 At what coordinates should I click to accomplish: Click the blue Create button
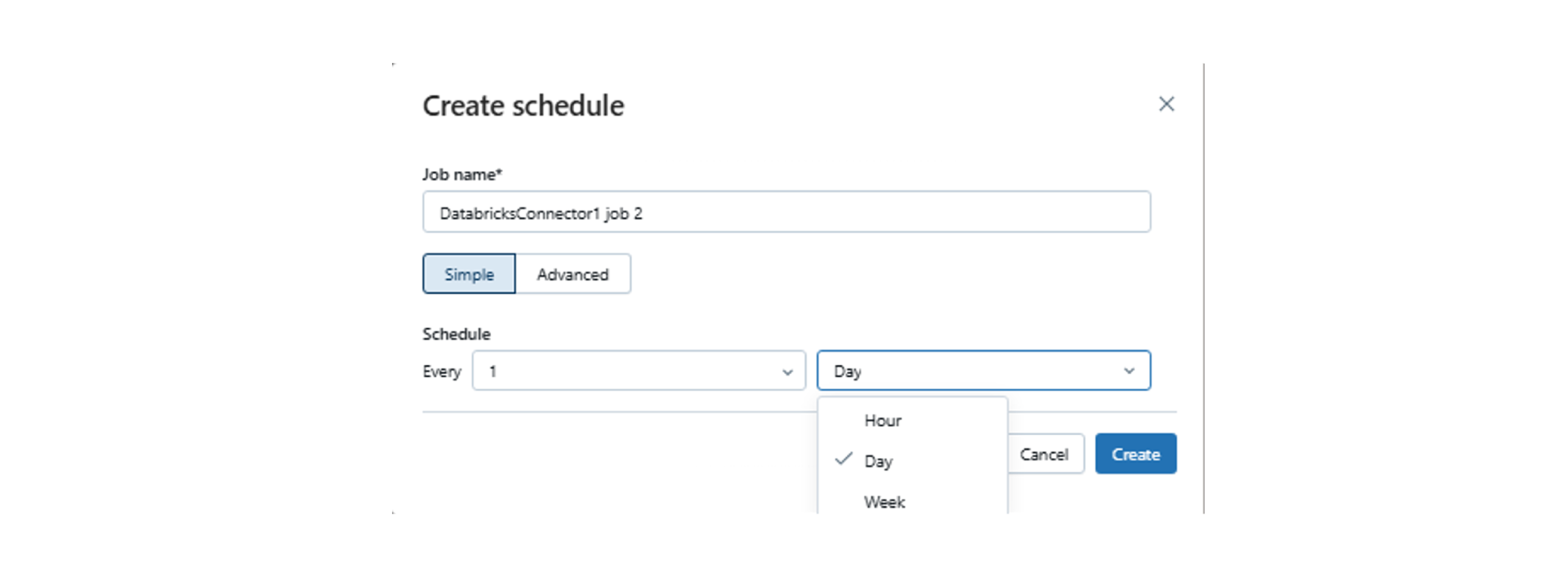pos(1135,454)
